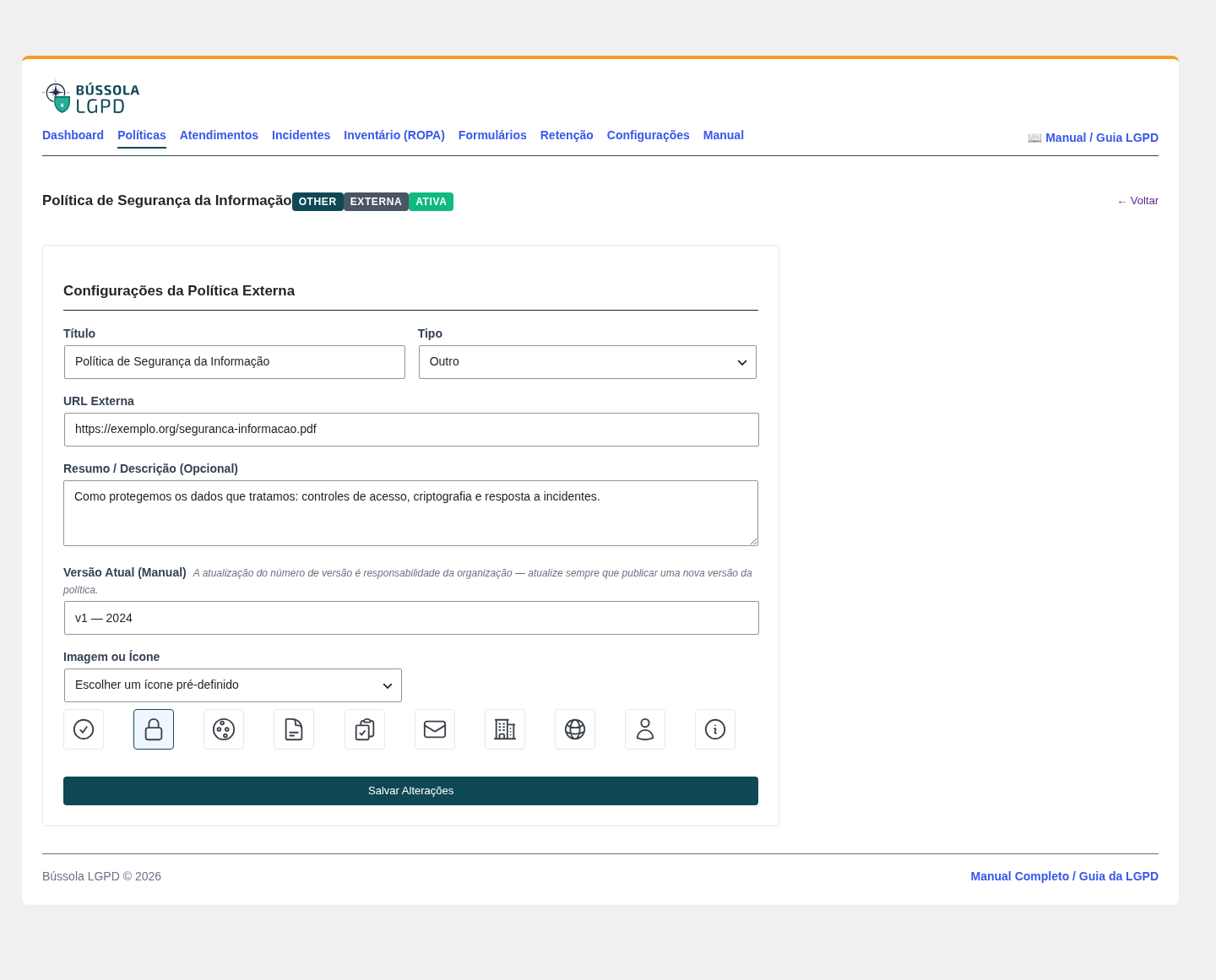The width and height of the screenshot is (1216, 980).
Task: Select the check-circle icon option
Action: point(84,729)
